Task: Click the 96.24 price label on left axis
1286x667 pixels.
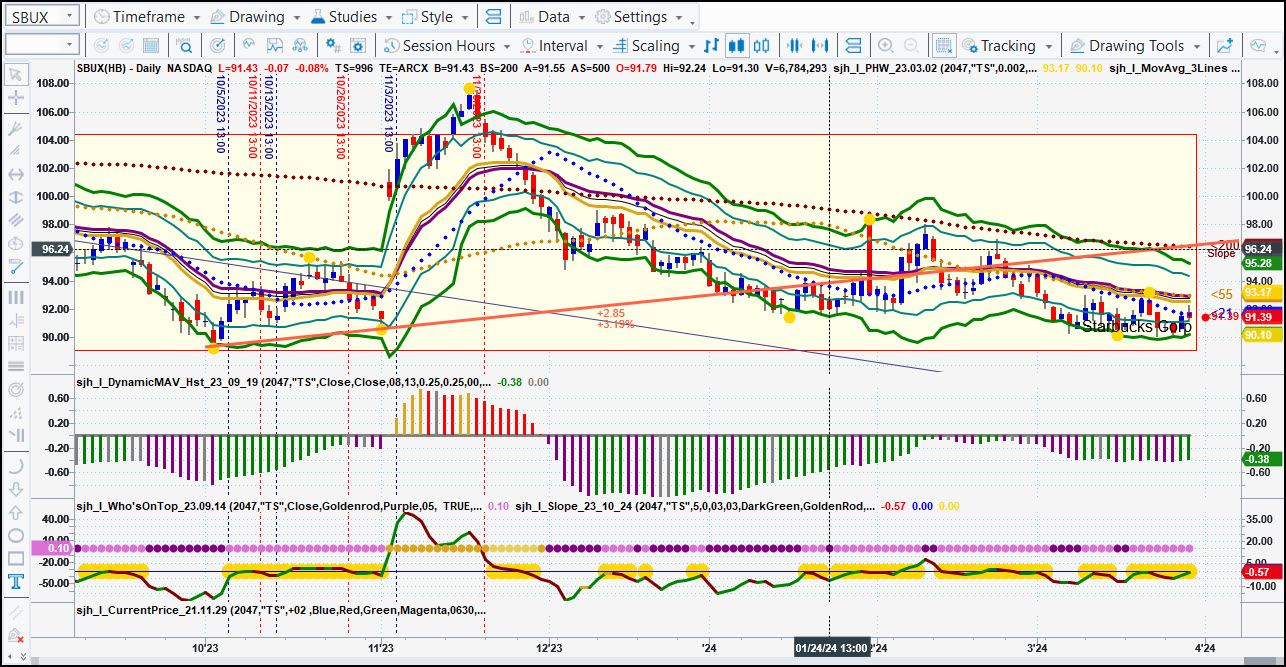Action: (53, 249)
